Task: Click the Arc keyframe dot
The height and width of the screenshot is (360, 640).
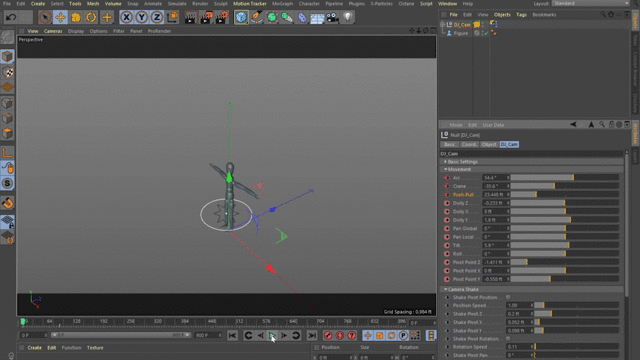Action: 447,178
